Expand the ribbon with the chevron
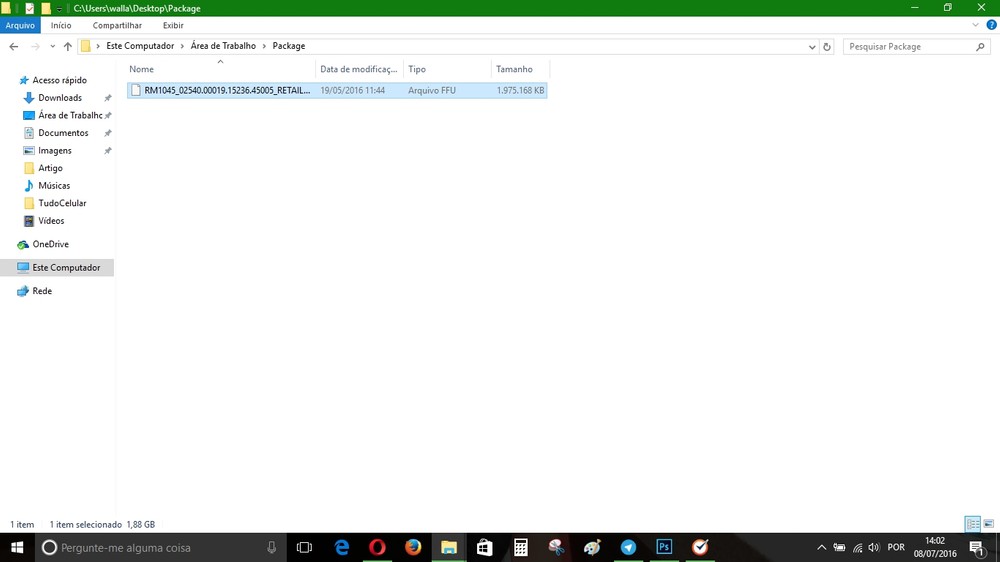Screen dimensions: 1000x562 [x=975, y=25]
